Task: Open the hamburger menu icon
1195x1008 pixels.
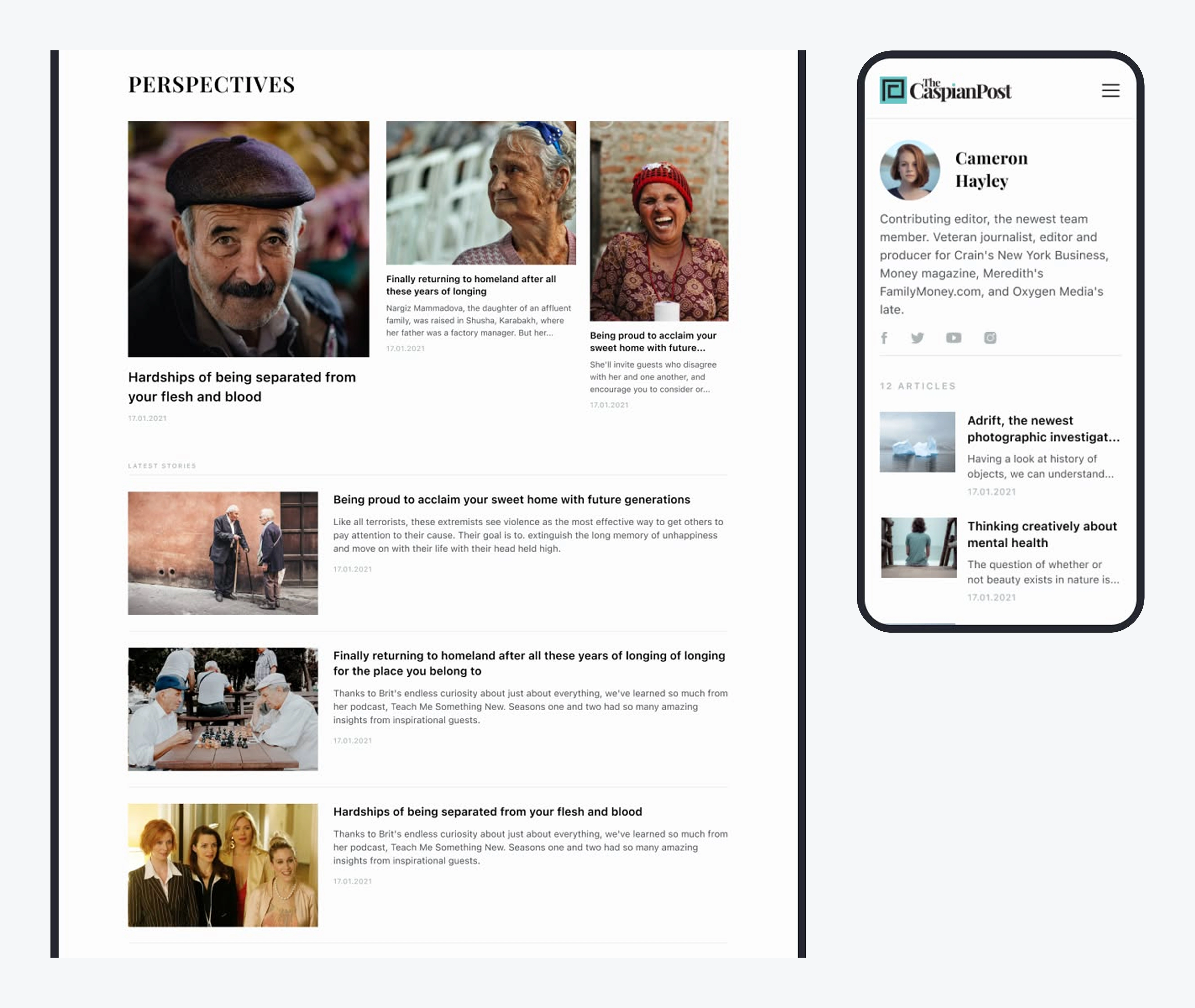Action: (x=1110, y=90)
